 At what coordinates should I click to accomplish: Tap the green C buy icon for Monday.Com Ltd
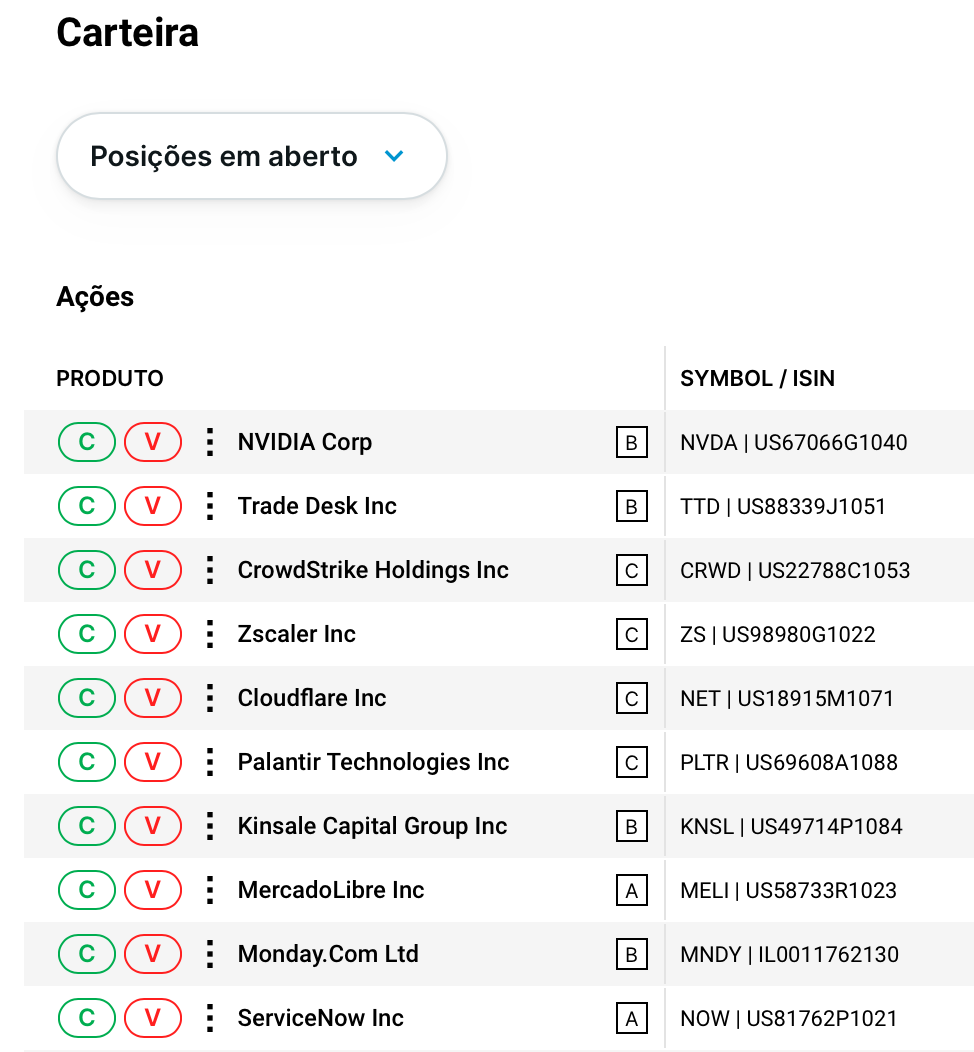point(87,954)
